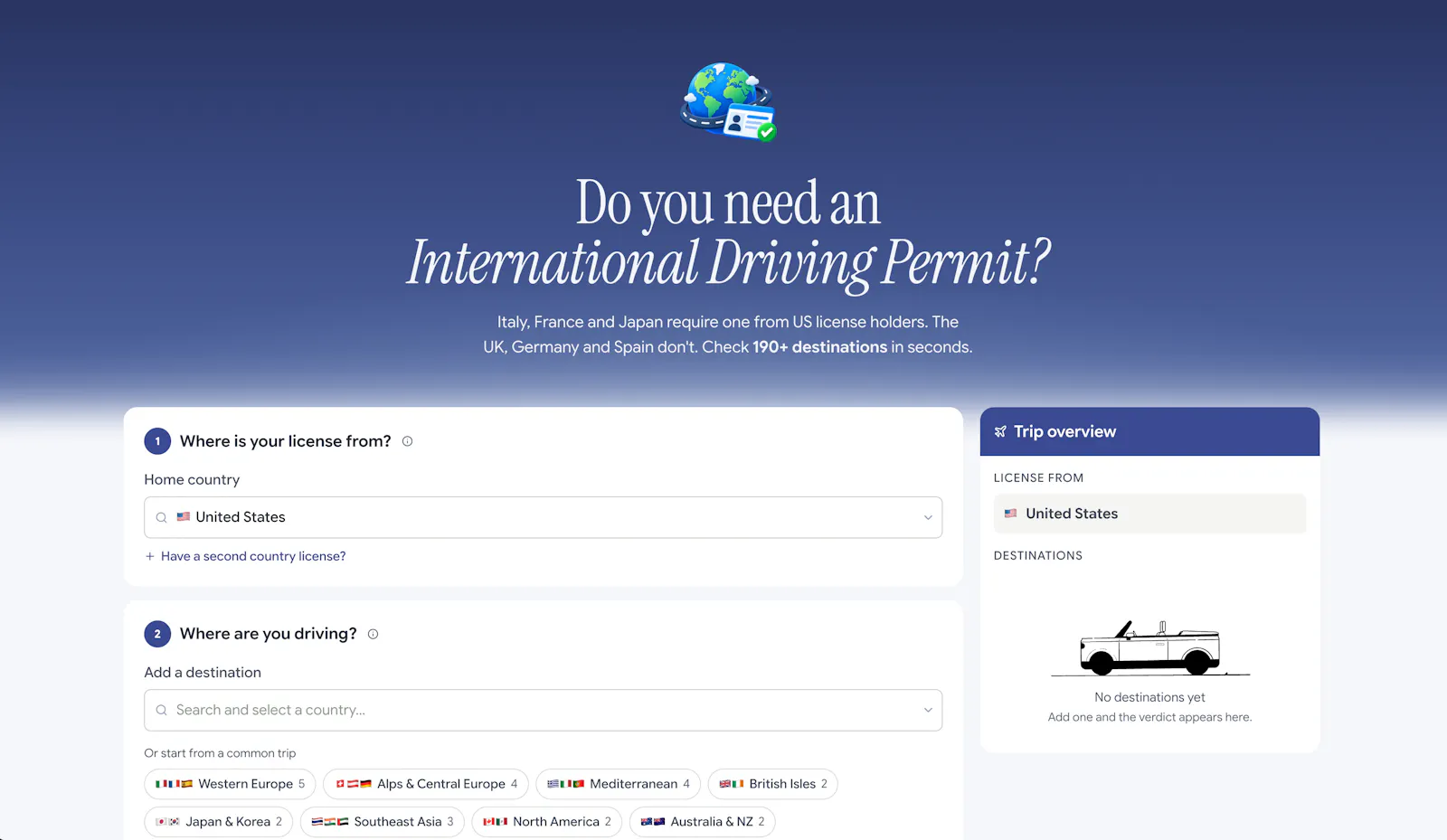The image size is (1447, 840).
Task: Click the US flag in License From card
Action: point(1010,514)
